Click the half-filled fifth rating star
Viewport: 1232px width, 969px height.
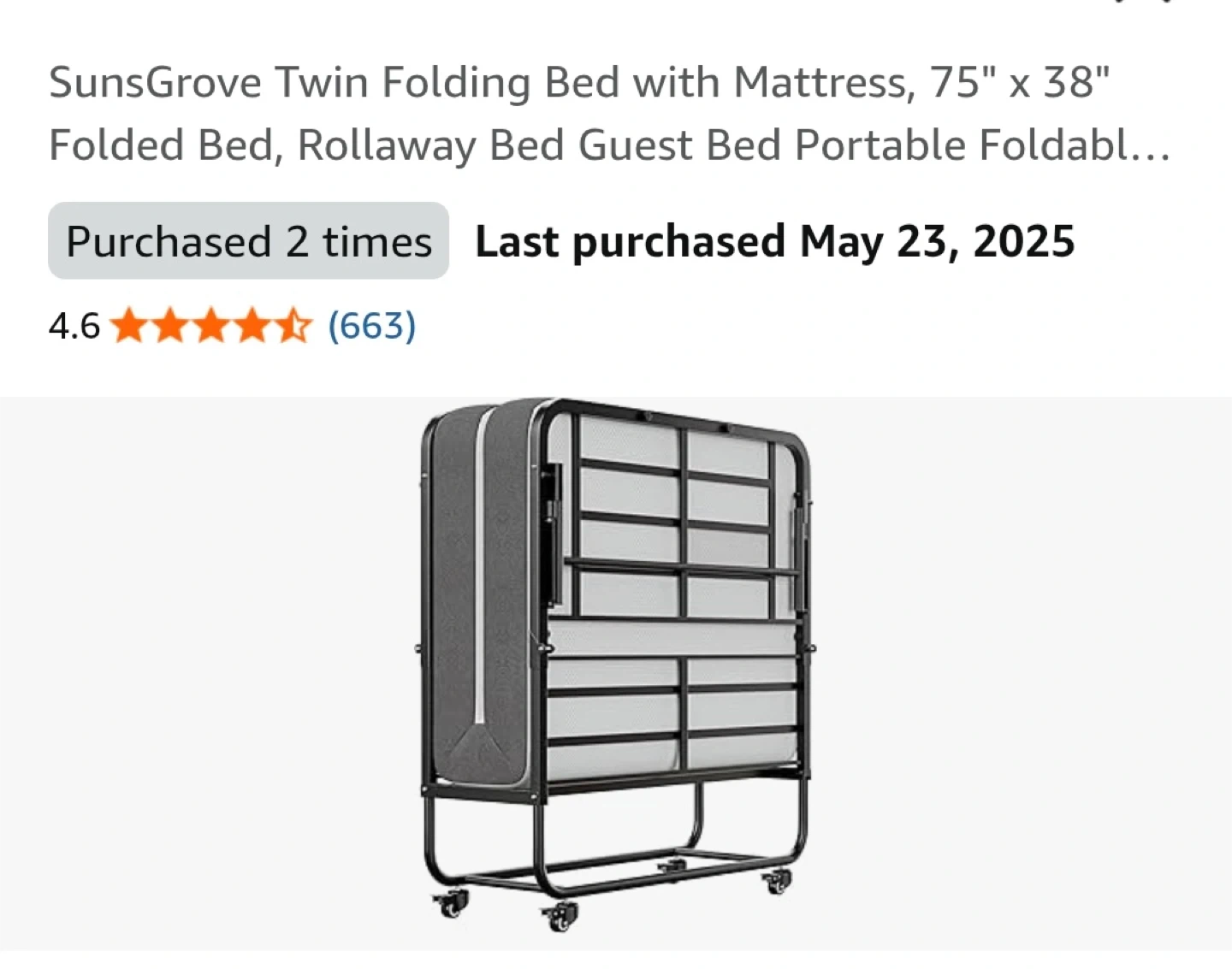click(293, 327)
